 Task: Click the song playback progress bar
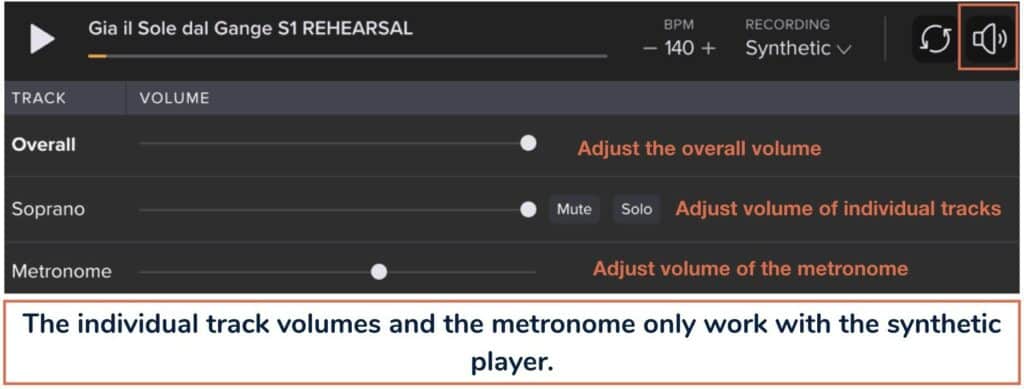click(347, 57)
